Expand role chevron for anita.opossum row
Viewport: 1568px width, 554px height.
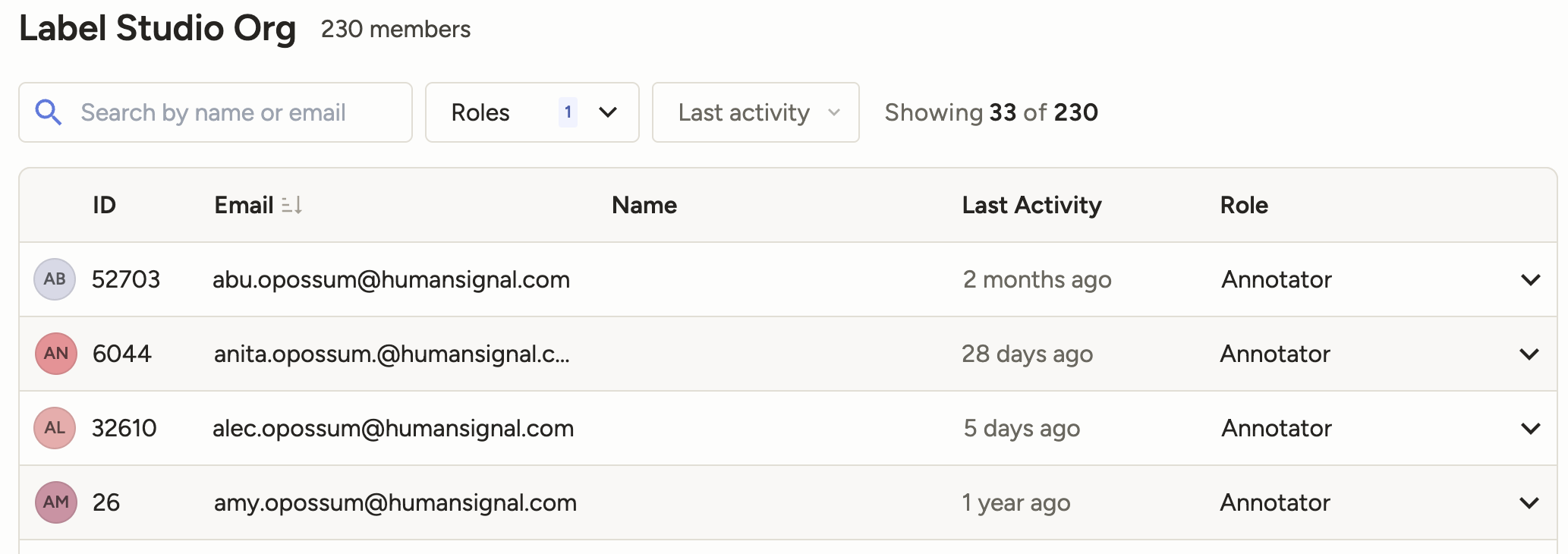(1529, 354)
